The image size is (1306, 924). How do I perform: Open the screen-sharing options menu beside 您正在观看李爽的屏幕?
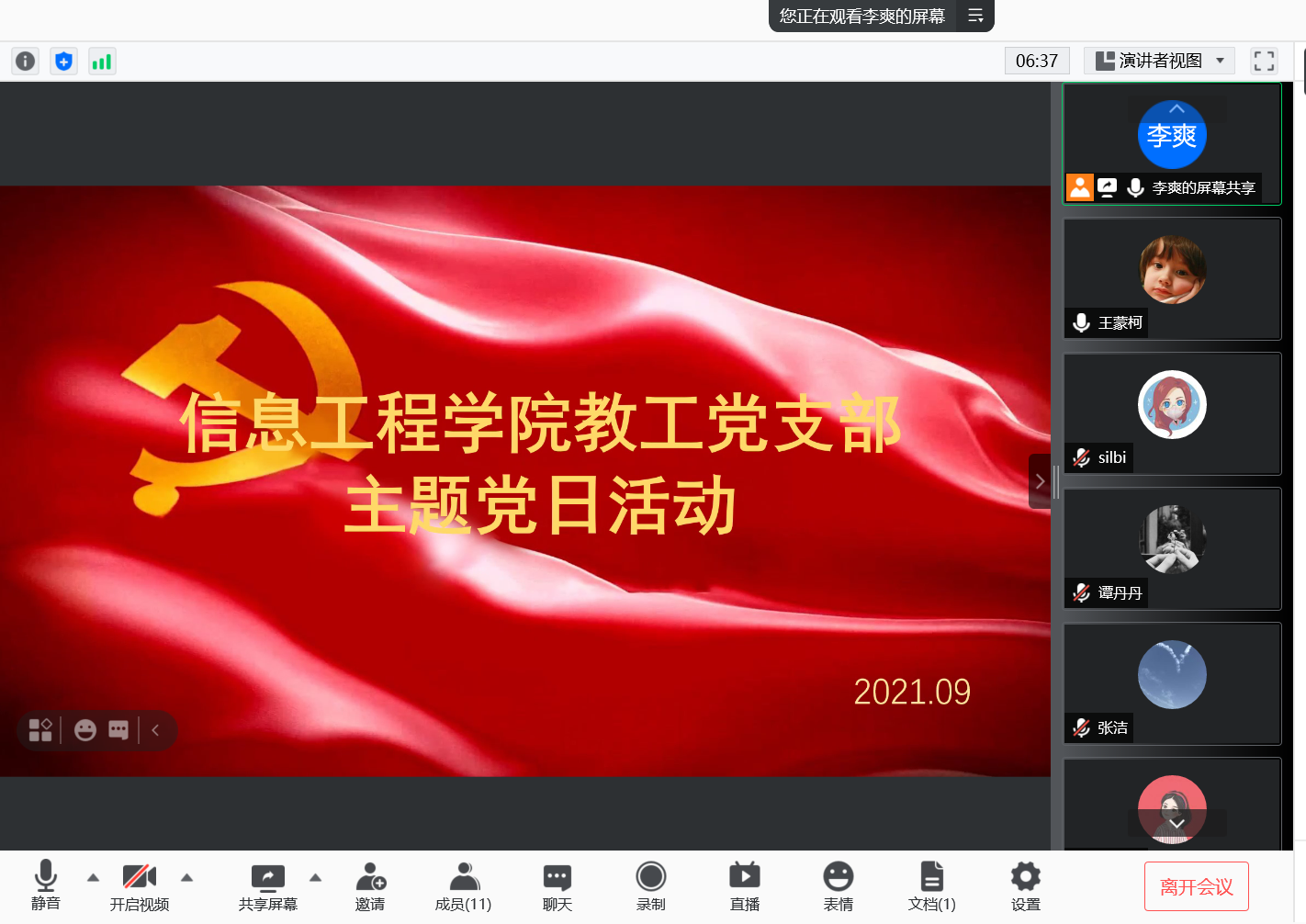point(975,16)
